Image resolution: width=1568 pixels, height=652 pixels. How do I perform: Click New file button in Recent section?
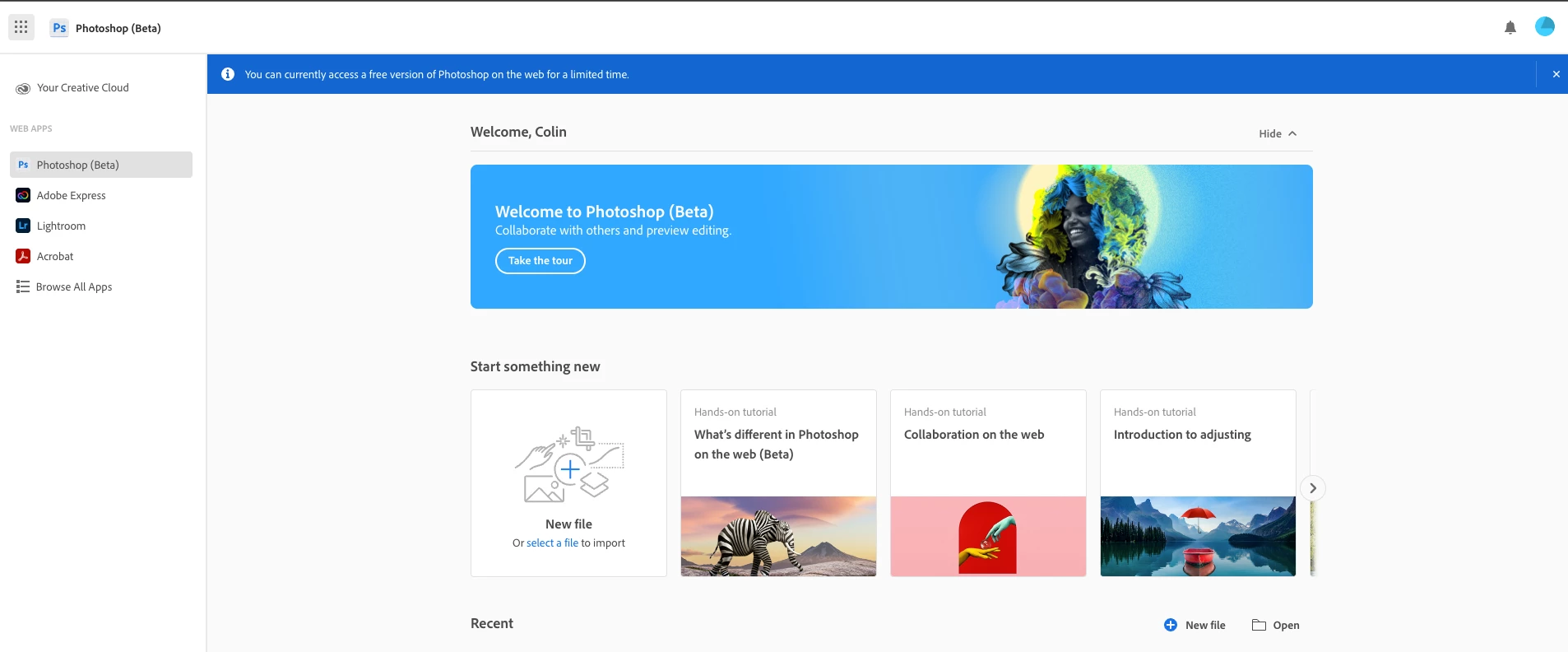coord(1195,625)
